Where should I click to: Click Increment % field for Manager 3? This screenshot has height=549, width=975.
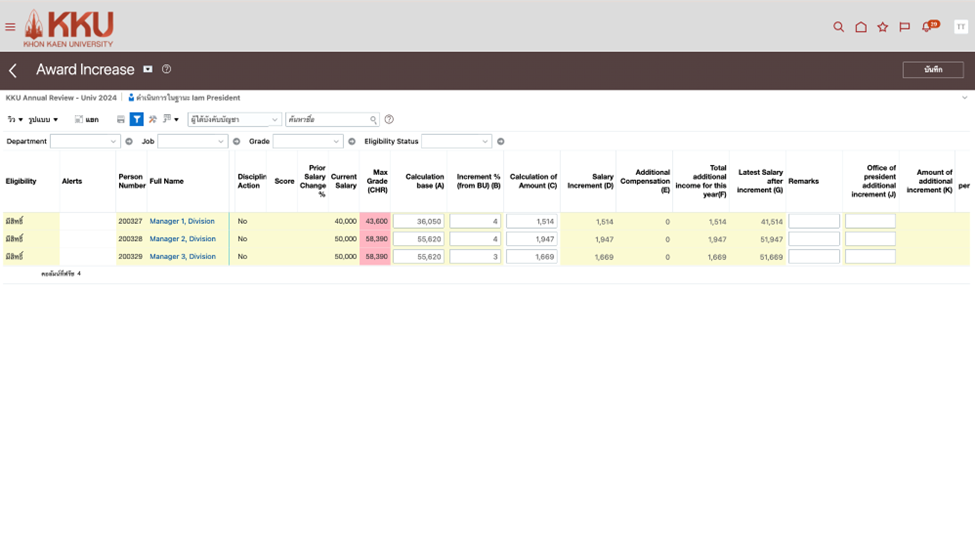pos(475,257)
